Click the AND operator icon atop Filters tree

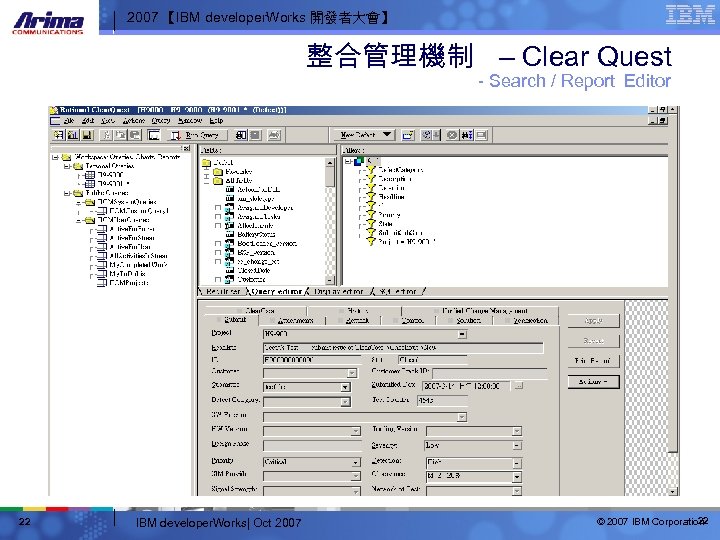tap(359, 161)
